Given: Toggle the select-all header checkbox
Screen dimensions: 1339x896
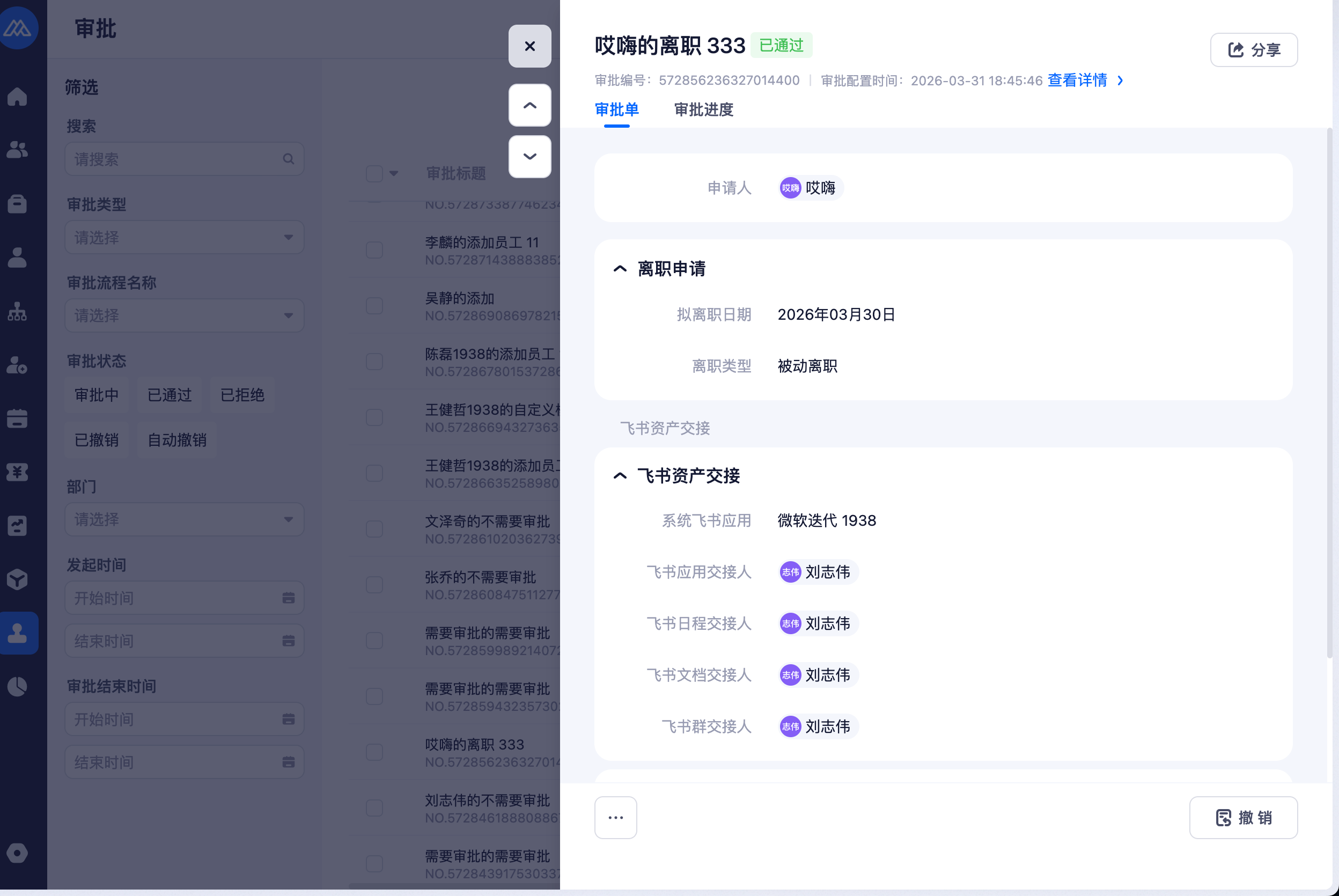Looking at the screenshot, I should click(374, 173).
